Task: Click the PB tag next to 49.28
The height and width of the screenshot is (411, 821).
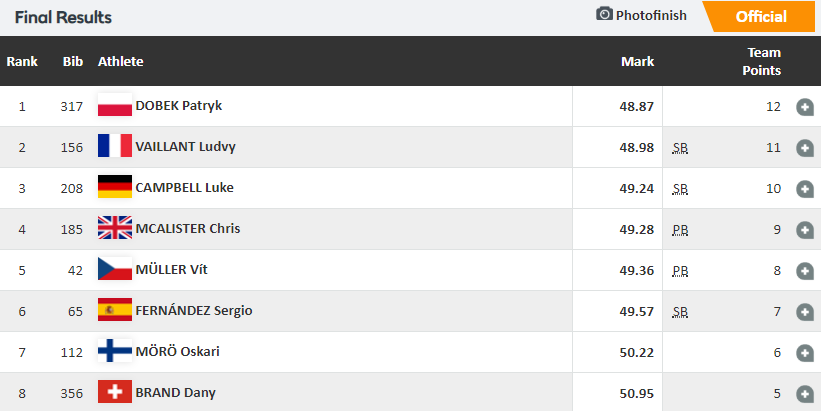Action: [680, 230]
